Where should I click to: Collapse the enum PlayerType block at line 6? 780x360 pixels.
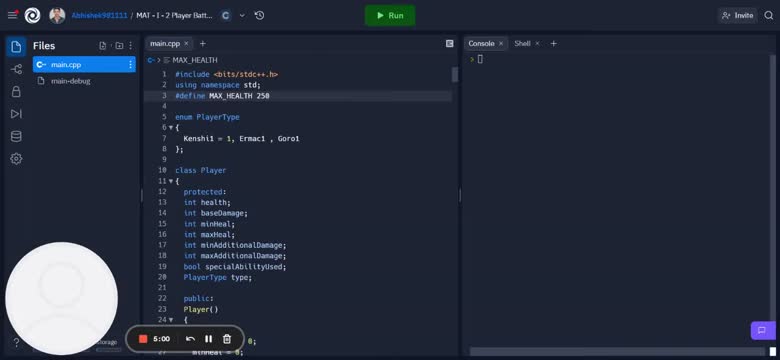171,128
